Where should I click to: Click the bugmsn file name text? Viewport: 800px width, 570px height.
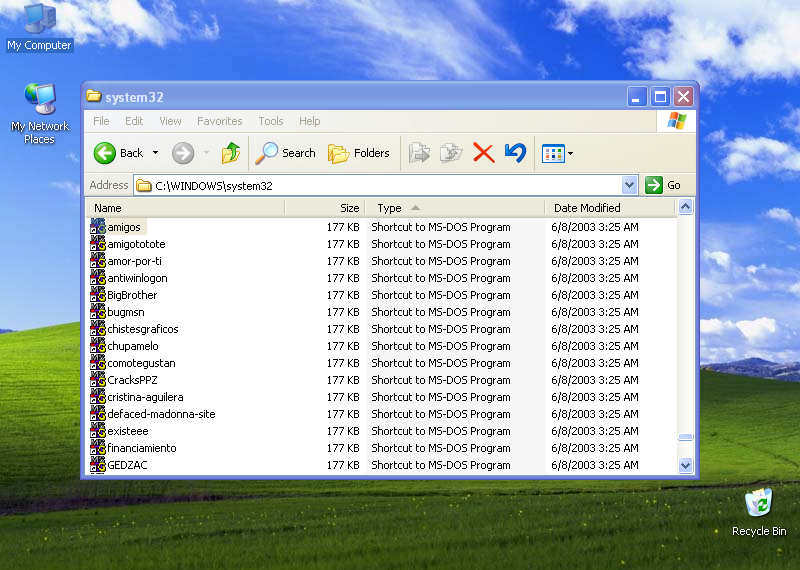coord(126,311)
